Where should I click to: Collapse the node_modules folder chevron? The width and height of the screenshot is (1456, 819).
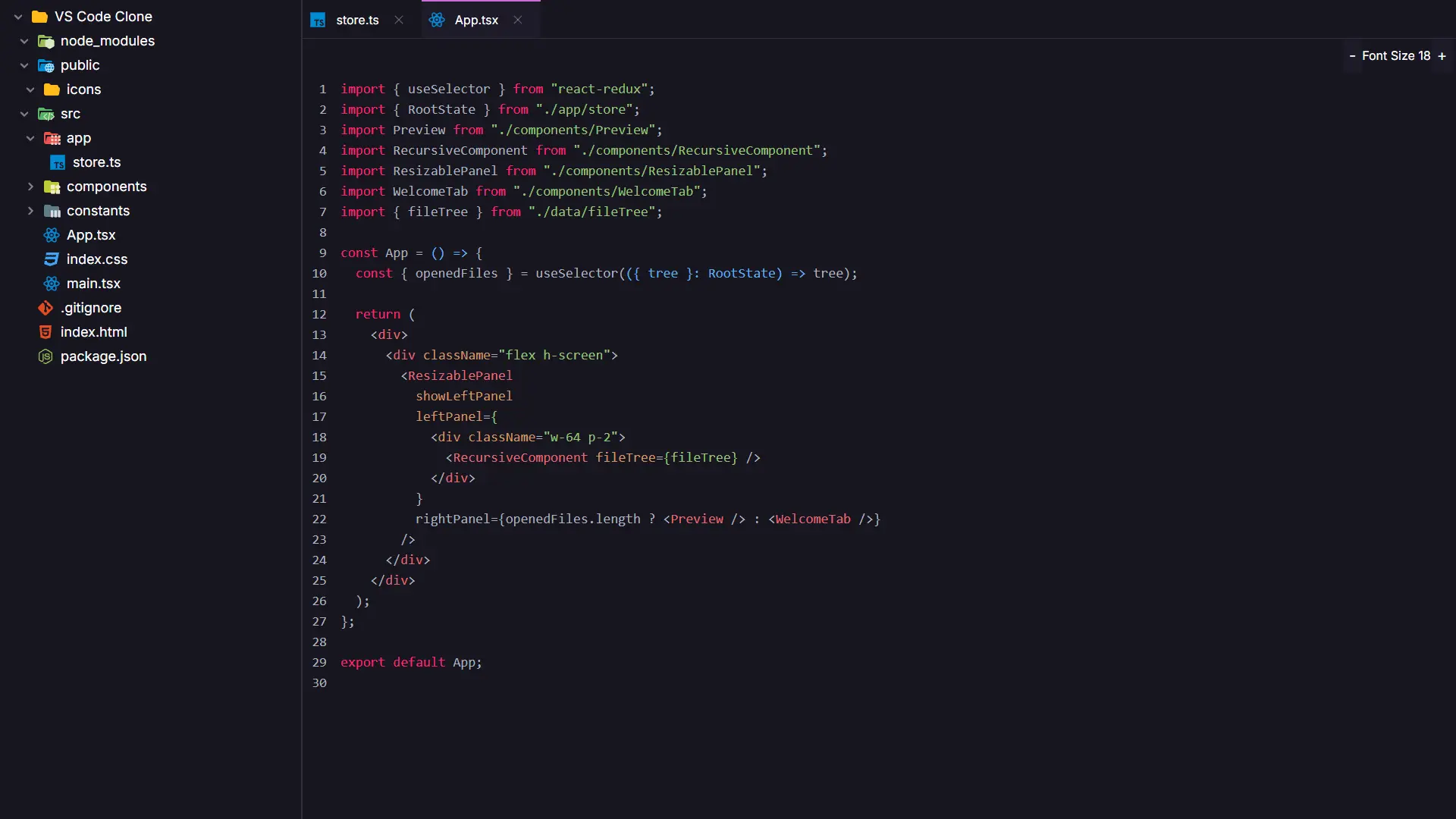[x=24, y=41]
